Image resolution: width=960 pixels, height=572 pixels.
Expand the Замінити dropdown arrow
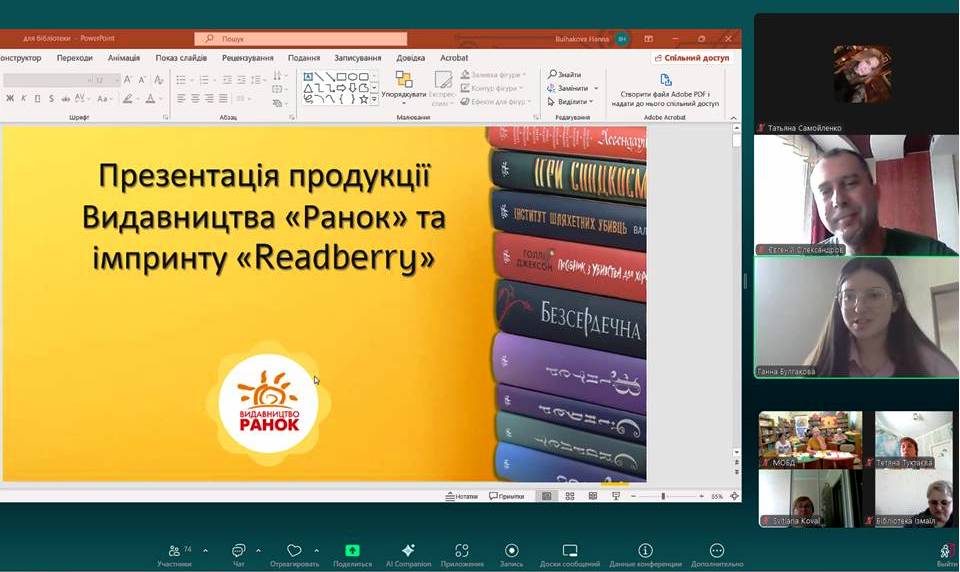594,88
